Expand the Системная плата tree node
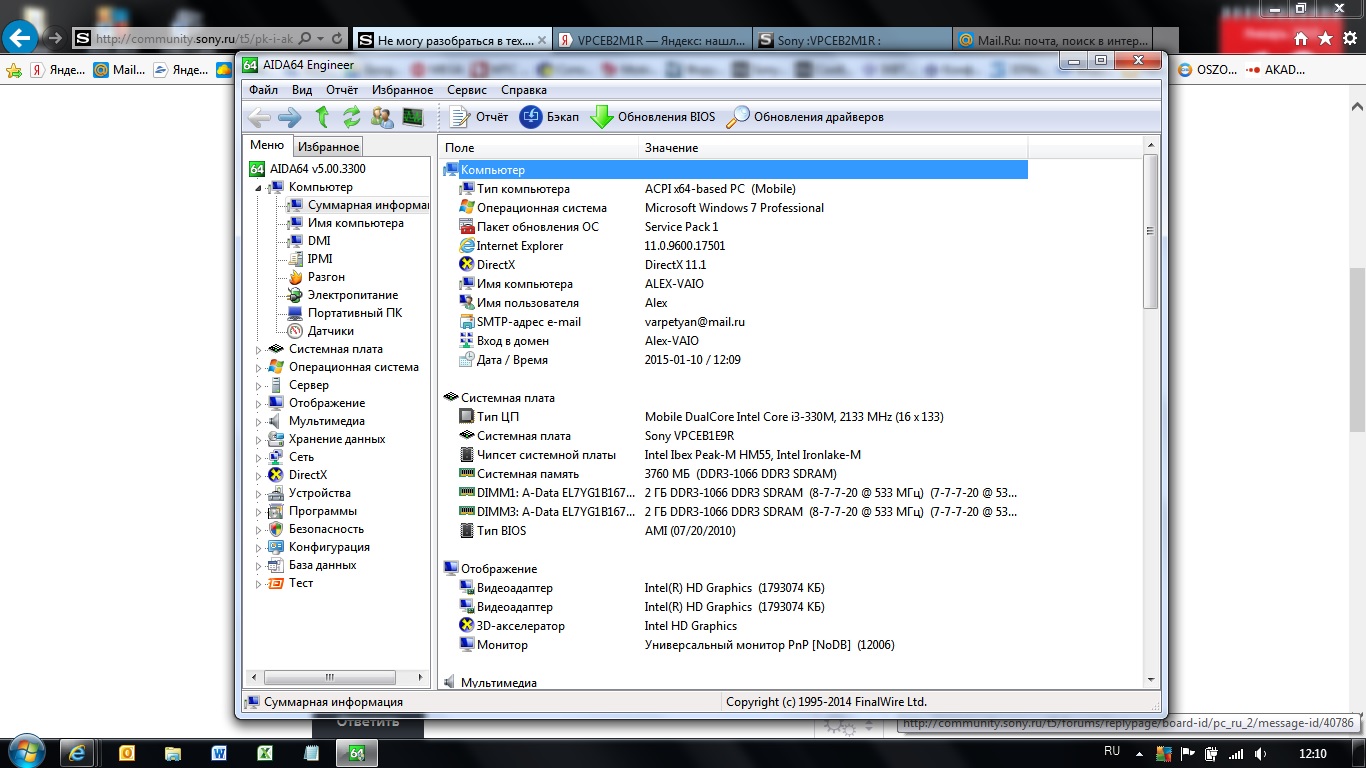 pos(259,350)
